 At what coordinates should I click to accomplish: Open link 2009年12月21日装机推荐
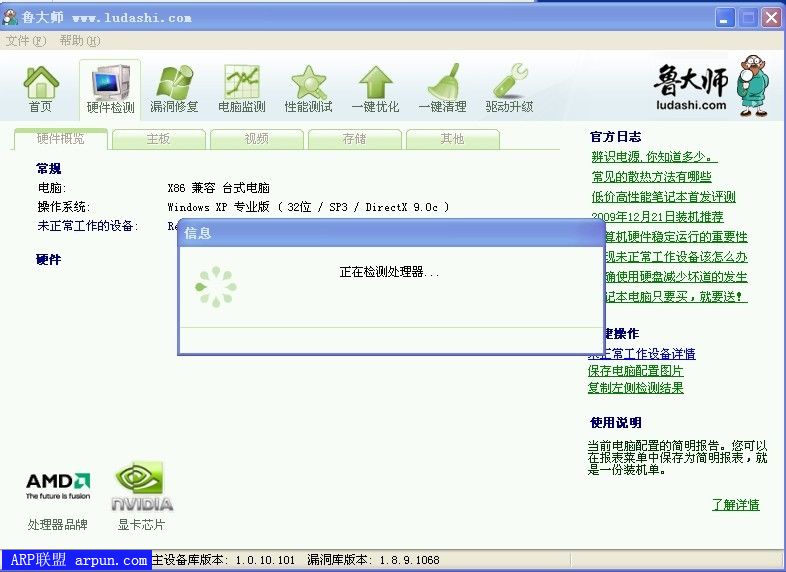(x=657, y=217)
